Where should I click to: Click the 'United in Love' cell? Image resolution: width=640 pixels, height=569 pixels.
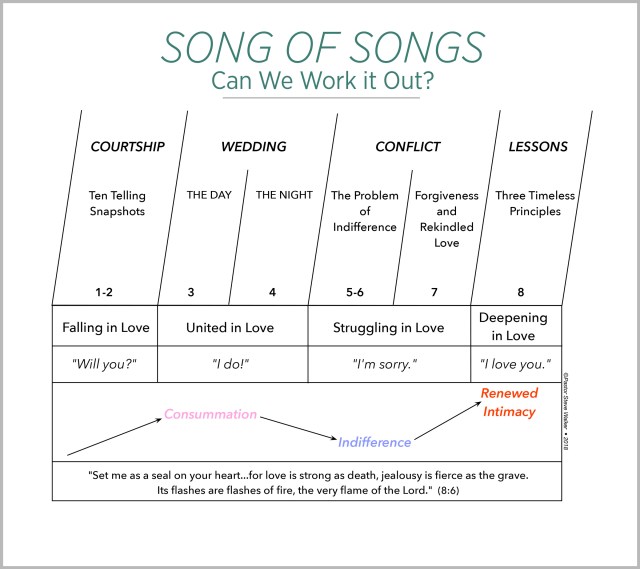point(231,327)
